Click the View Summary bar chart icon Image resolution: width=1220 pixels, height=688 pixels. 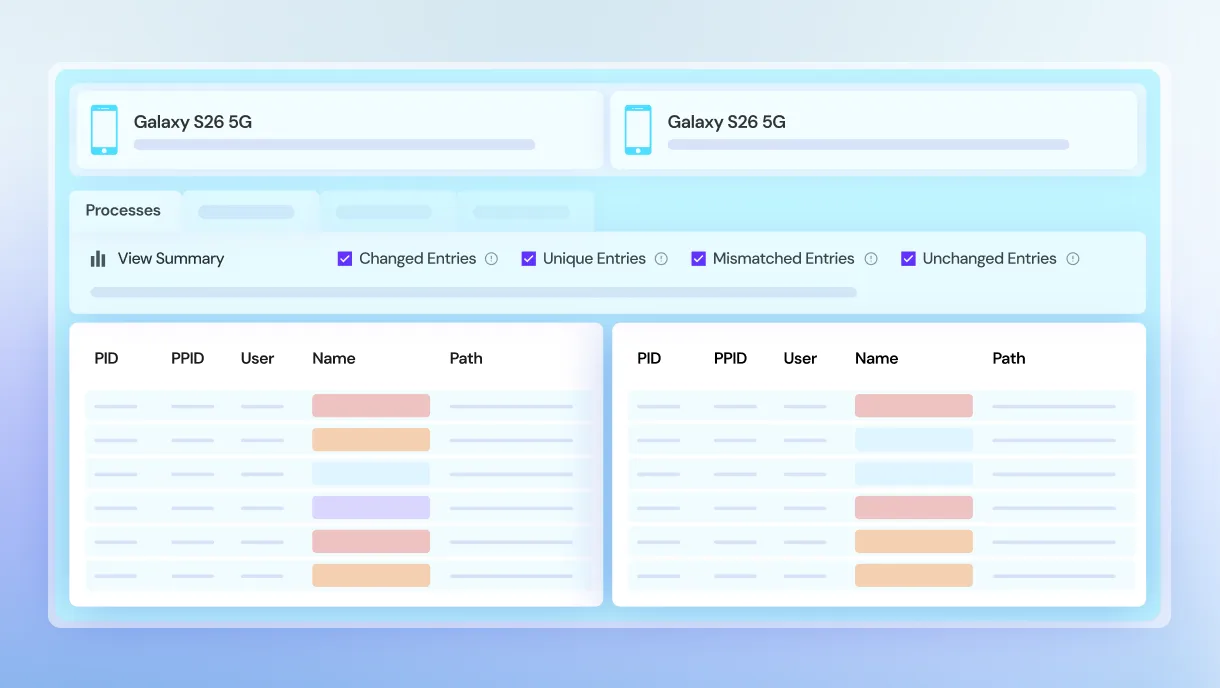tap(98, 259)
